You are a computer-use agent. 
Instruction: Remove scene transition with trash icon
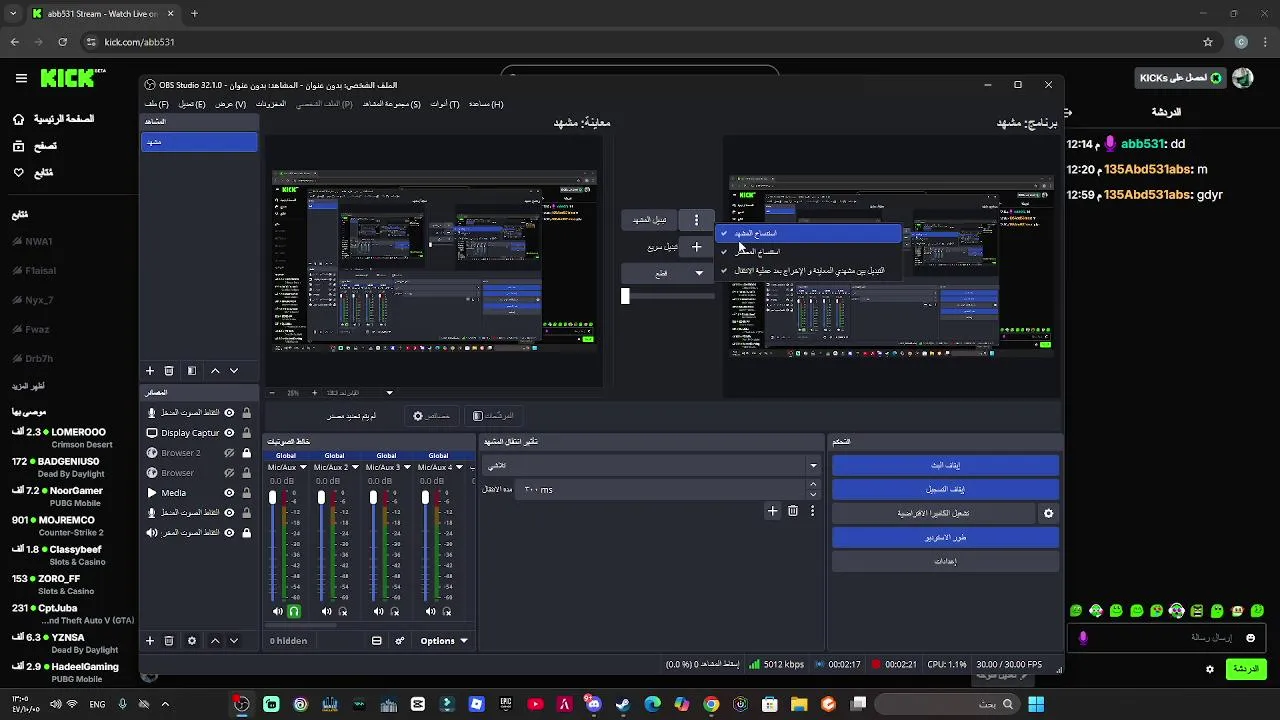point(793,511)
